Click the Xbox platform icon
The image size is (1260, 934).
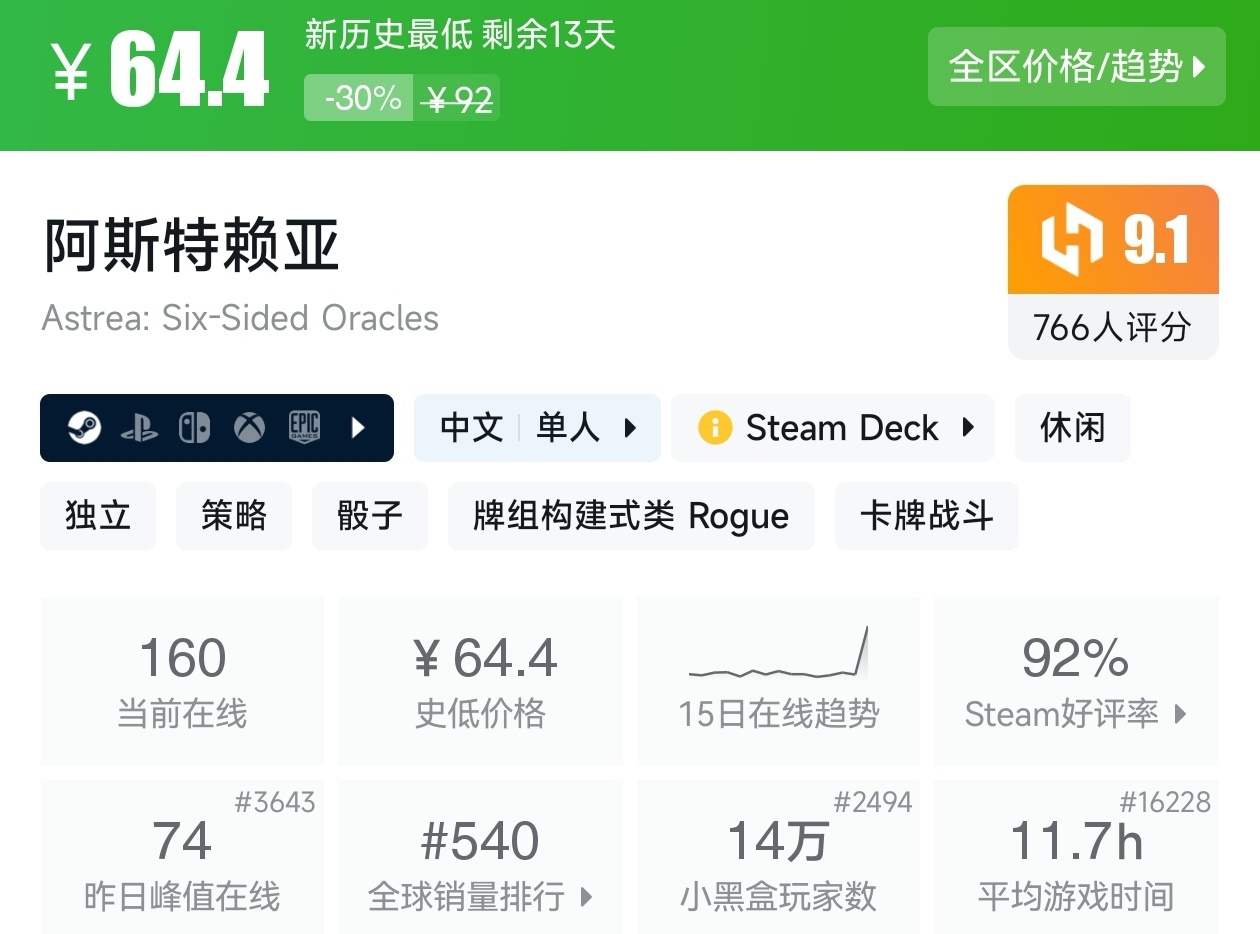click(249, 428)
